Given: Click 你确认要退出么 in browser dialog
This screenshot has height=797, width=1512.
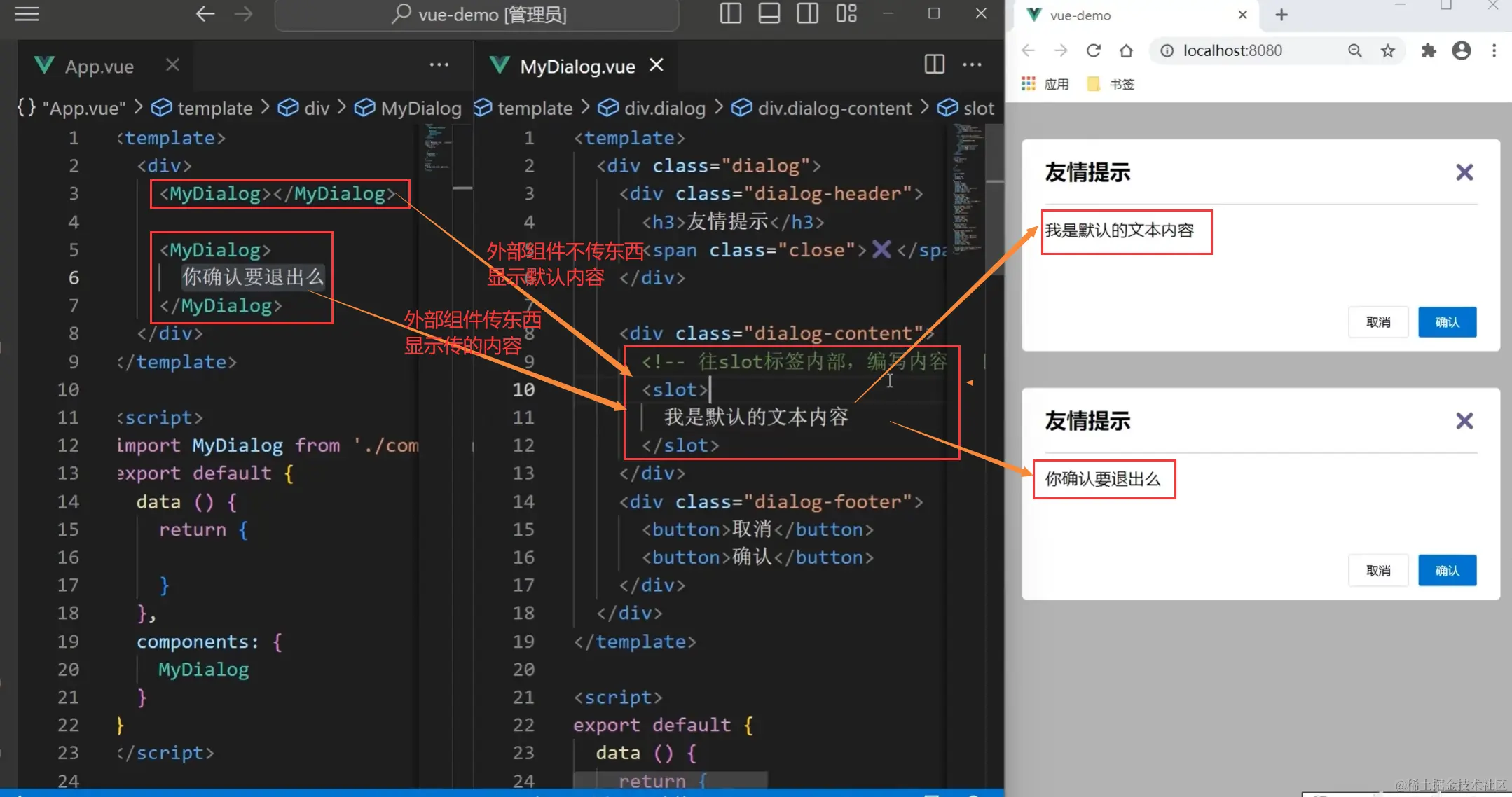Looking at the screenshot, I should click(x=1103, y=479).
